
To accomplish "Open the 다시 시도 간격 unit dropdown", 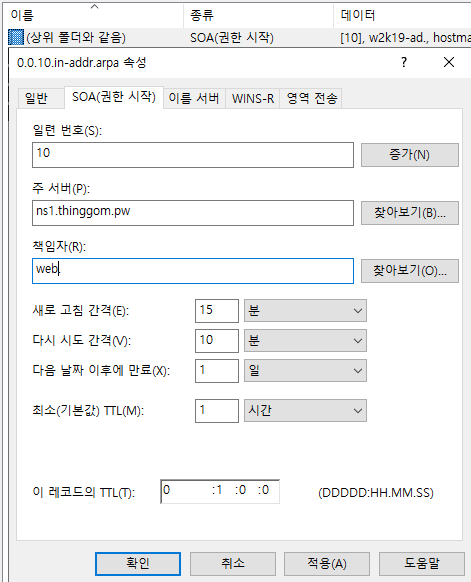I will (x=305, y=340).
